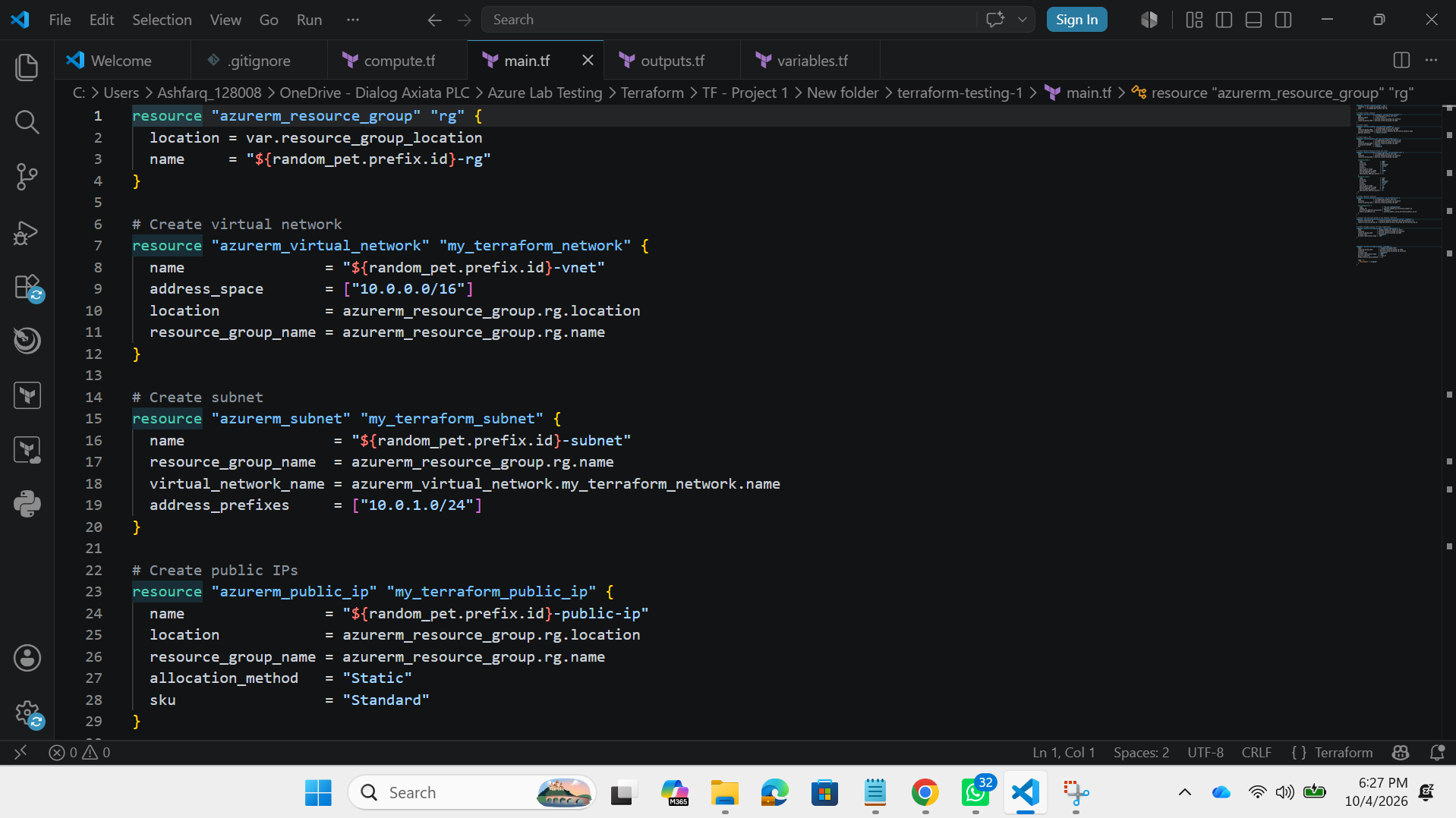The width and height of the screenshot is (1456, 818).
Task: Open Google Chrome from the taskbar
Action: pos(925,792)
